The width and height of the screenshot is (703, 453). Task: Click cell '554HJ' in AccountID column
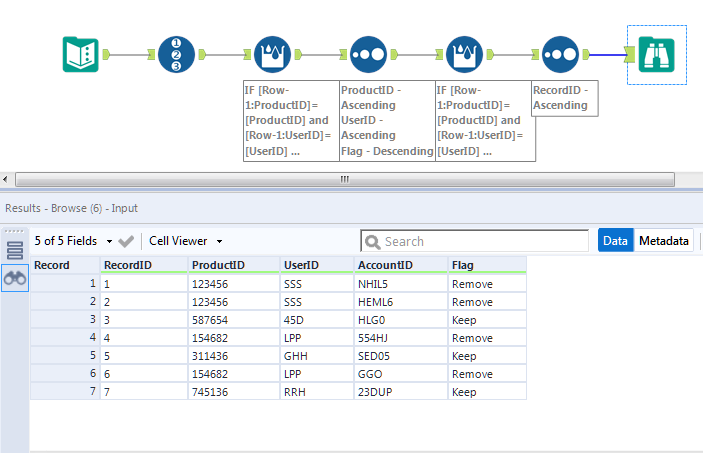tap(401, 338)
